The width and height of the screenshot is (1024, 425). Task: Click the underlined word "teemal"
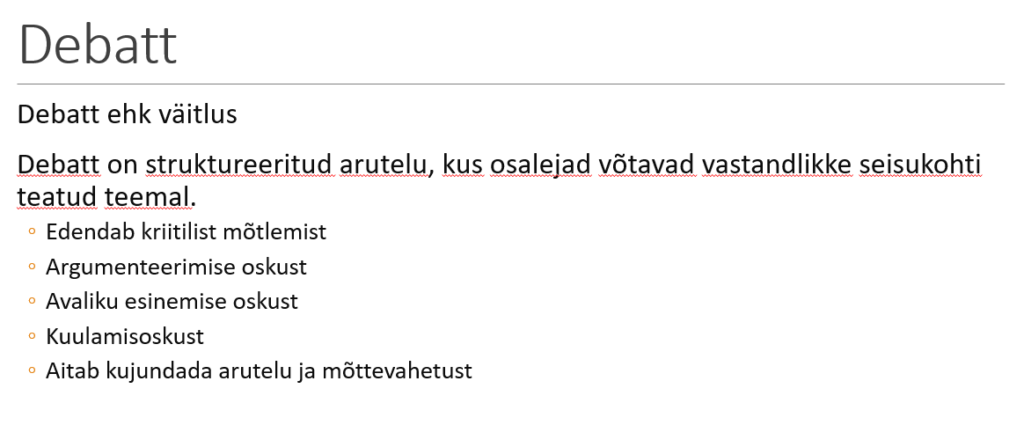tap(146, 195)
